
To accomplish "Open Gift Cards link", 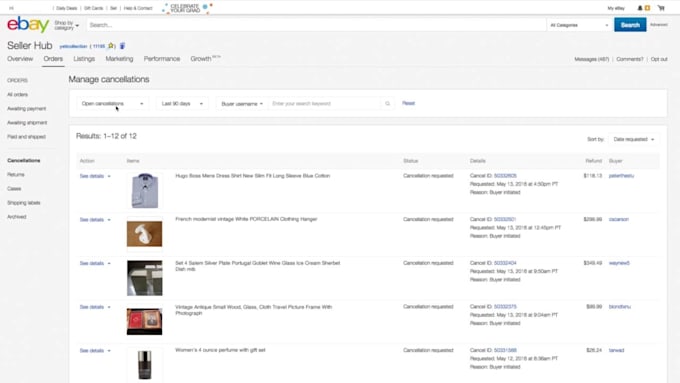I will (x=93, y=8).
